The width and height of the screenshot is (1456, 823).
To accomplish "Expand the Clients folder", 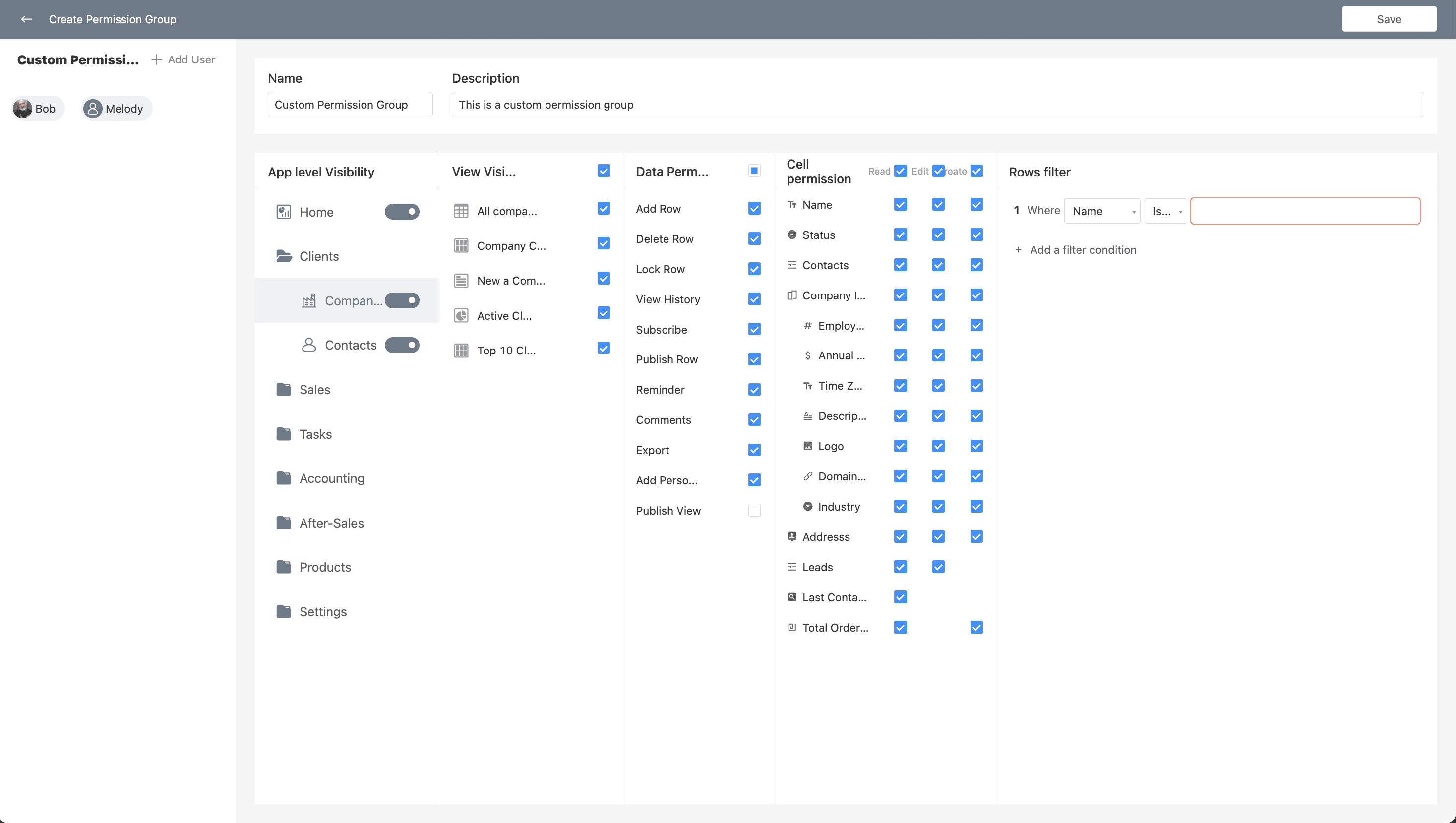I will (x=318, y=256).
